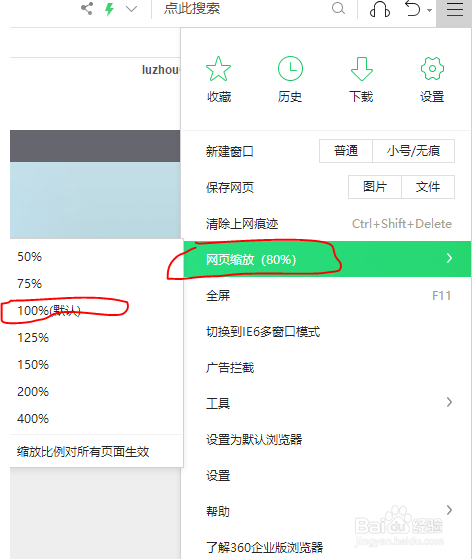This screenshot has width=472, height=559.
Task: Click the green lightning speed mode icon
Action: point(109,9)
